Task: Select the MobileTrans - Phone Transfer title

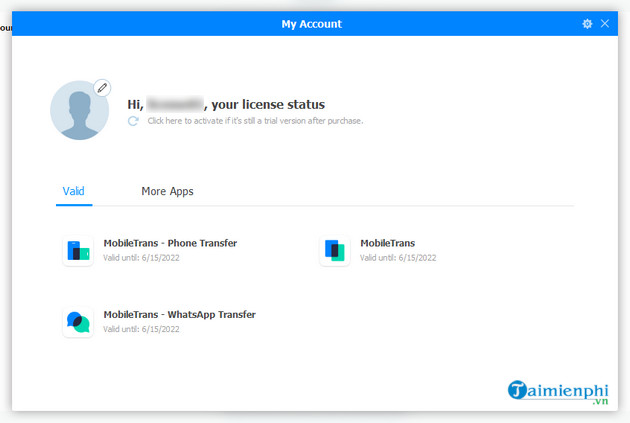Action: coord(170,243)
